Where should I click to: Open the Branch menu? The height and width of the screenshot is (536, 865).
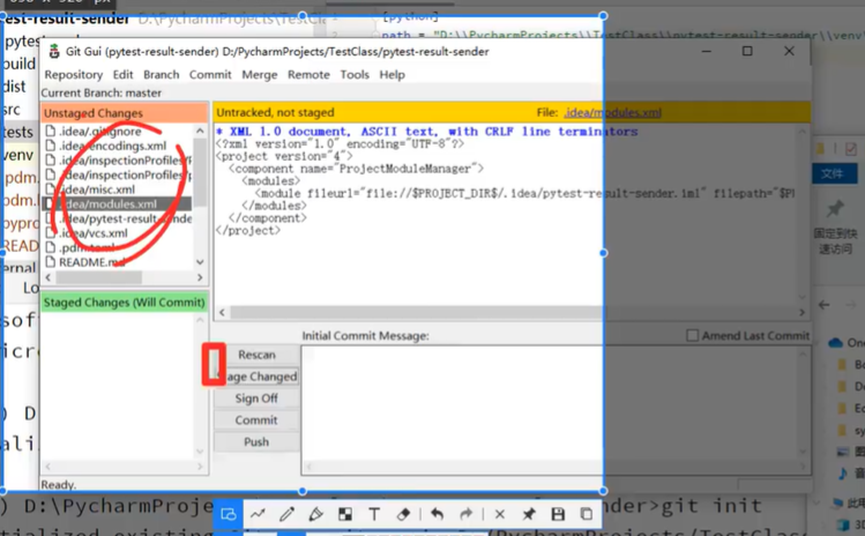[161, 74]
